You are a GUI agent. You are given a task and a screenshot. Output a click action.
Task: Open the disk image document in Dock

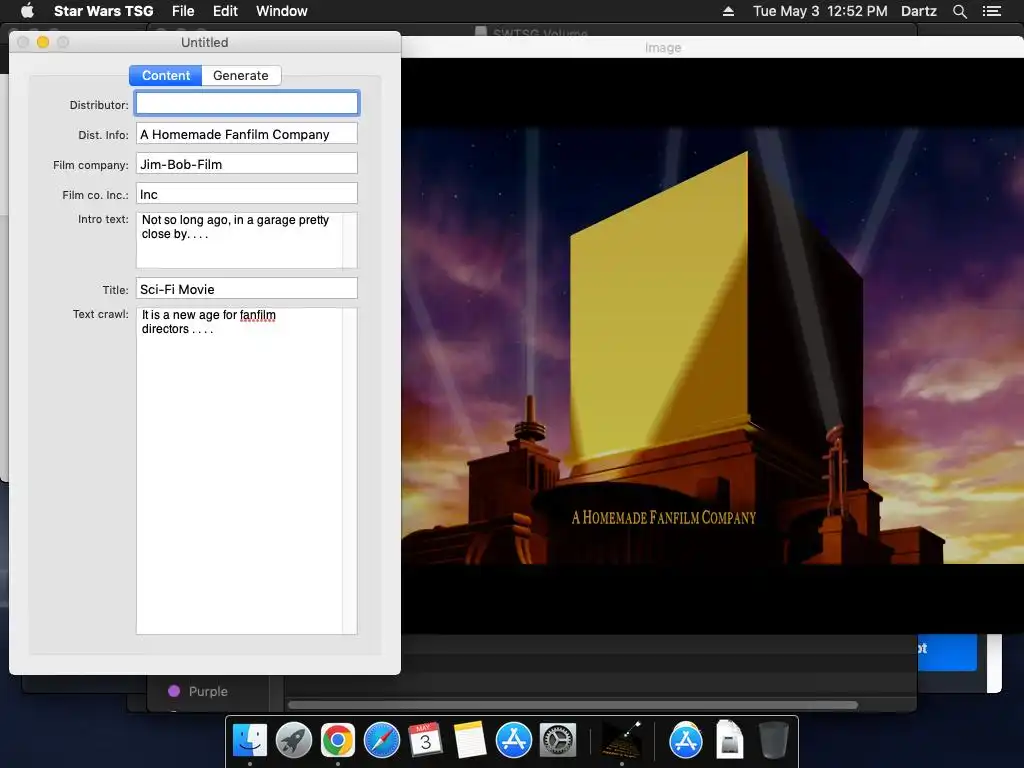(x=729, y=740)
